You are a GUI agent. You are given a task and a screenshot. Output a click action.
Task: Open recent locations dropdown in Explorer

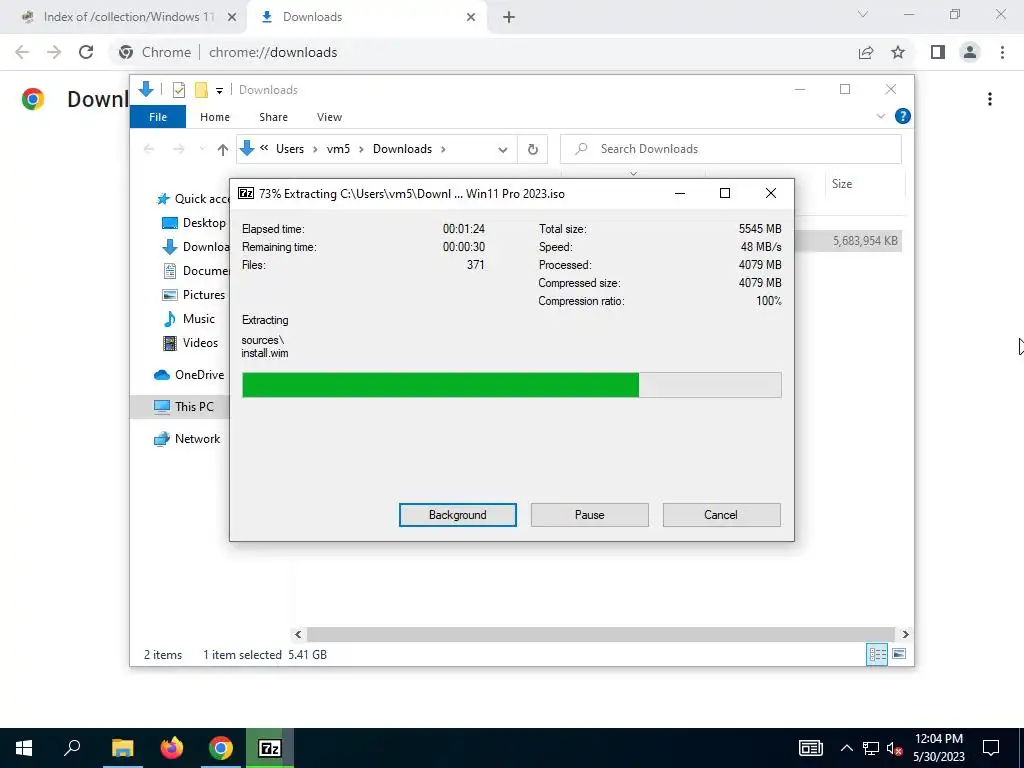point(202,150)
